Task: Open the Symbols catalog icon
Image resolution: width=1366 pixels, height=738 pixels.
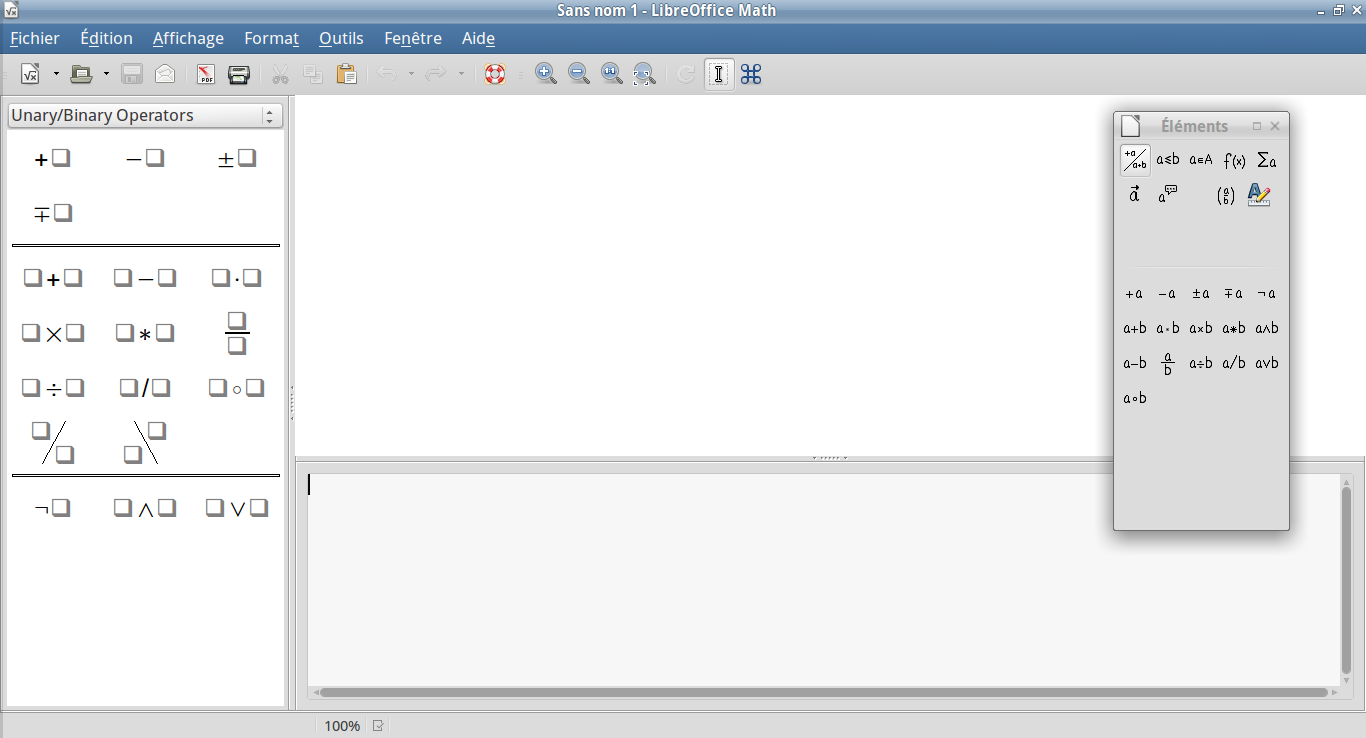Action: pos(751,74)
